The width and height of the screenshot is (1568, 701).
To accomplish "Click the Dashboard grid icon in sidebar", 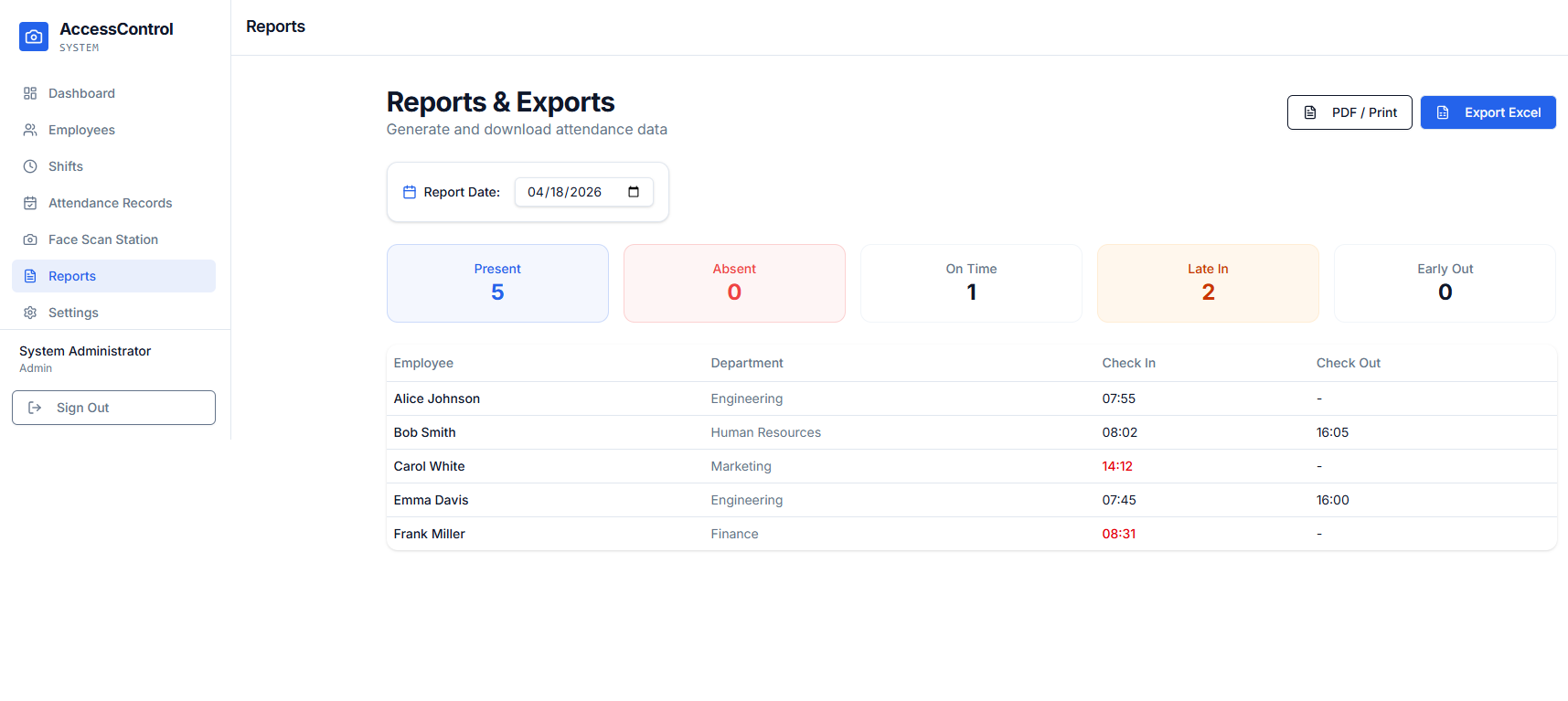I will [30, 93].
